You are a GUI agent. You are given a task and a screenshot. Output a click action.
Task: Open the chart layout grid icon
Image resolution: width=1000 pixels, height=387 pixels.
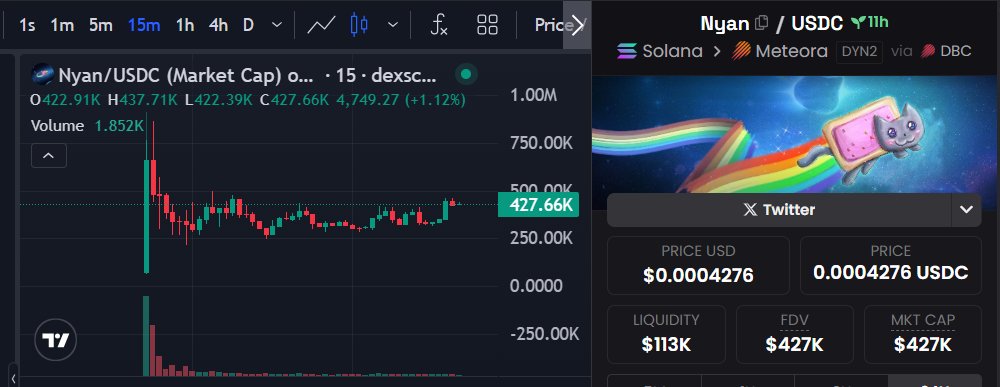pos(487,26)
